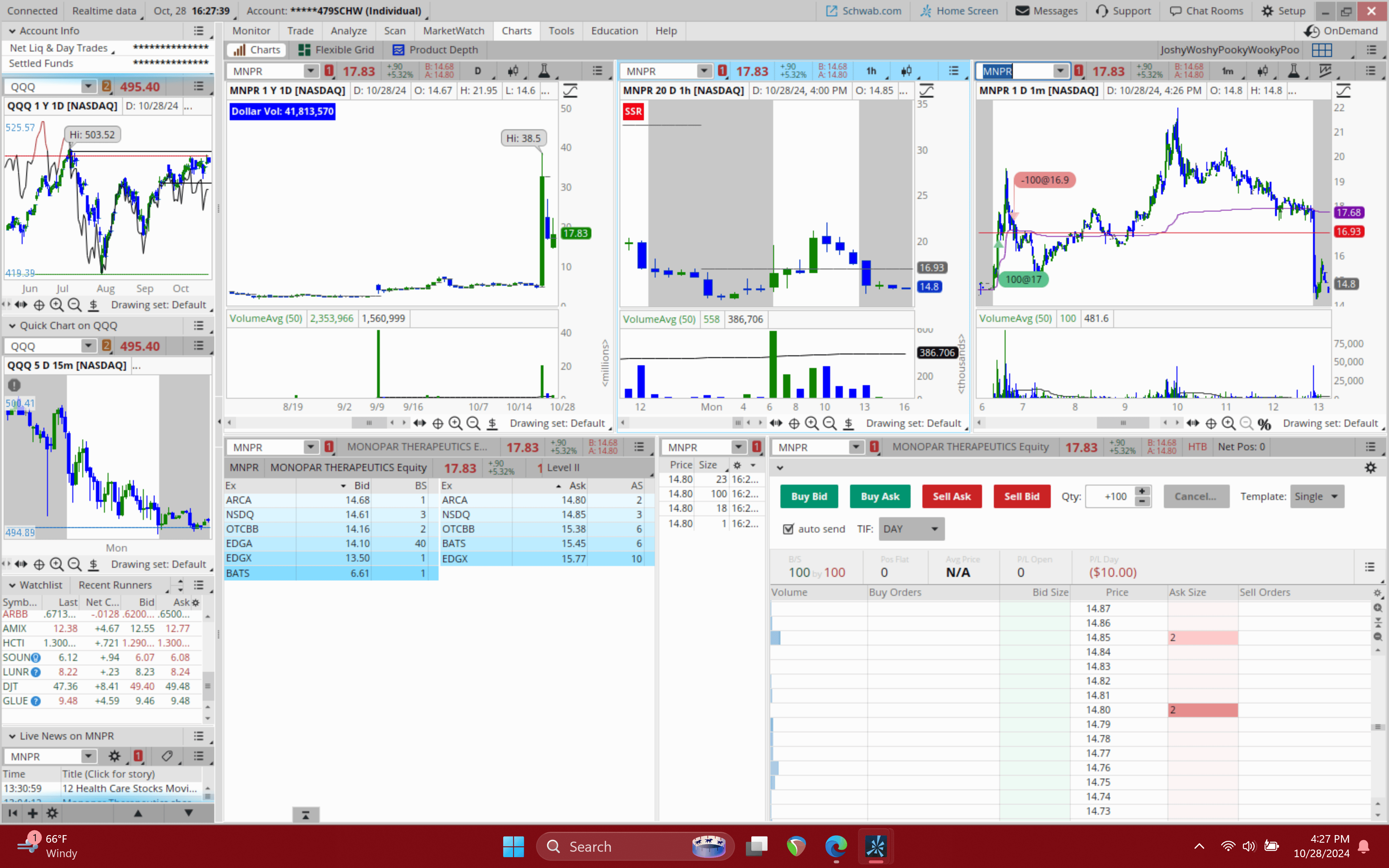Screen dimensions: 1389x868
Task: Toggle the pan arrows on the QQQ daily chart
Action: click(x=21, y=305)
